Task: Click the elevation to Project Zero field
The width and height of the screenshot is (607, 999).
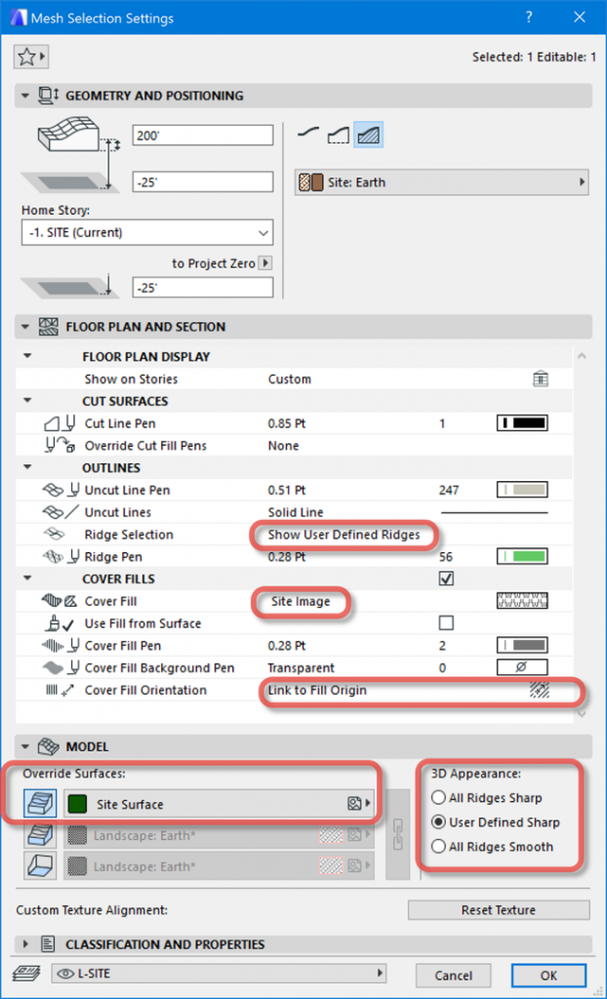Action: [x=203, y=287]
